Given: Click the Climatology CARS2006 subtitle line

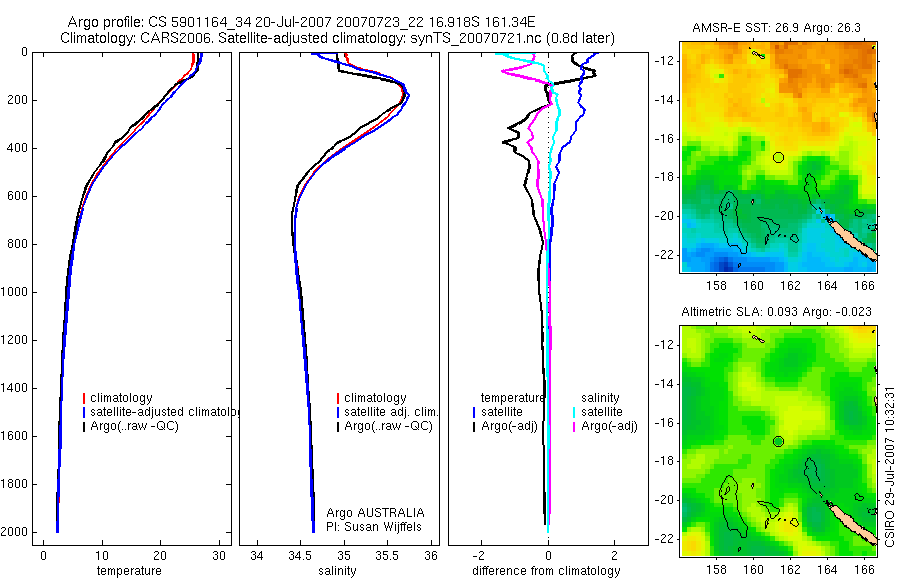Looking at the screenshot, I should coord(337,38).
